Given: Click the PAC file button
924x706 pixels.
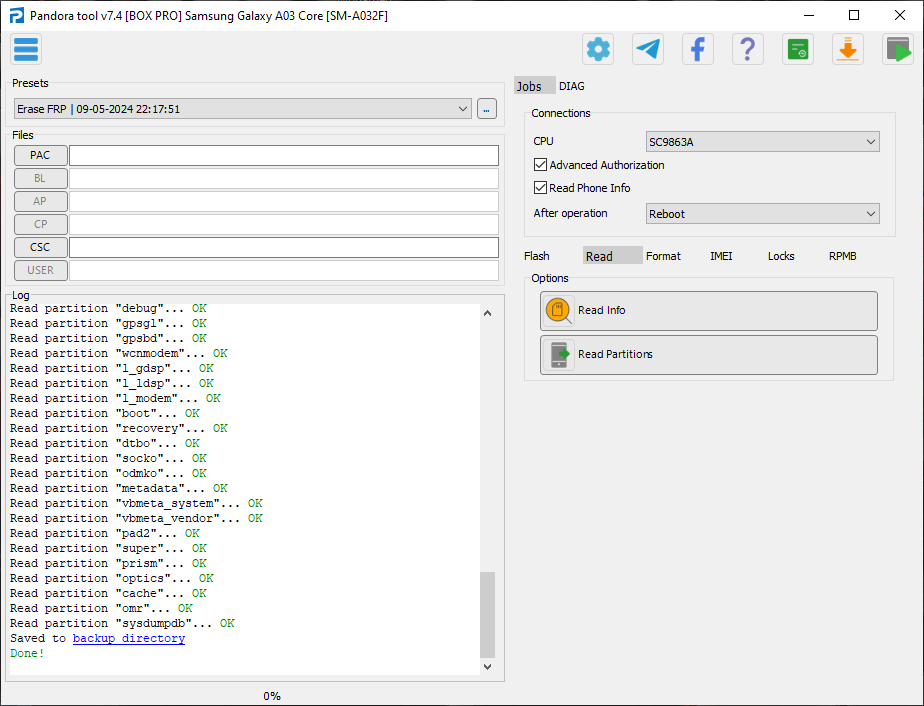Looking at the screenshot, I should [40, 156].
